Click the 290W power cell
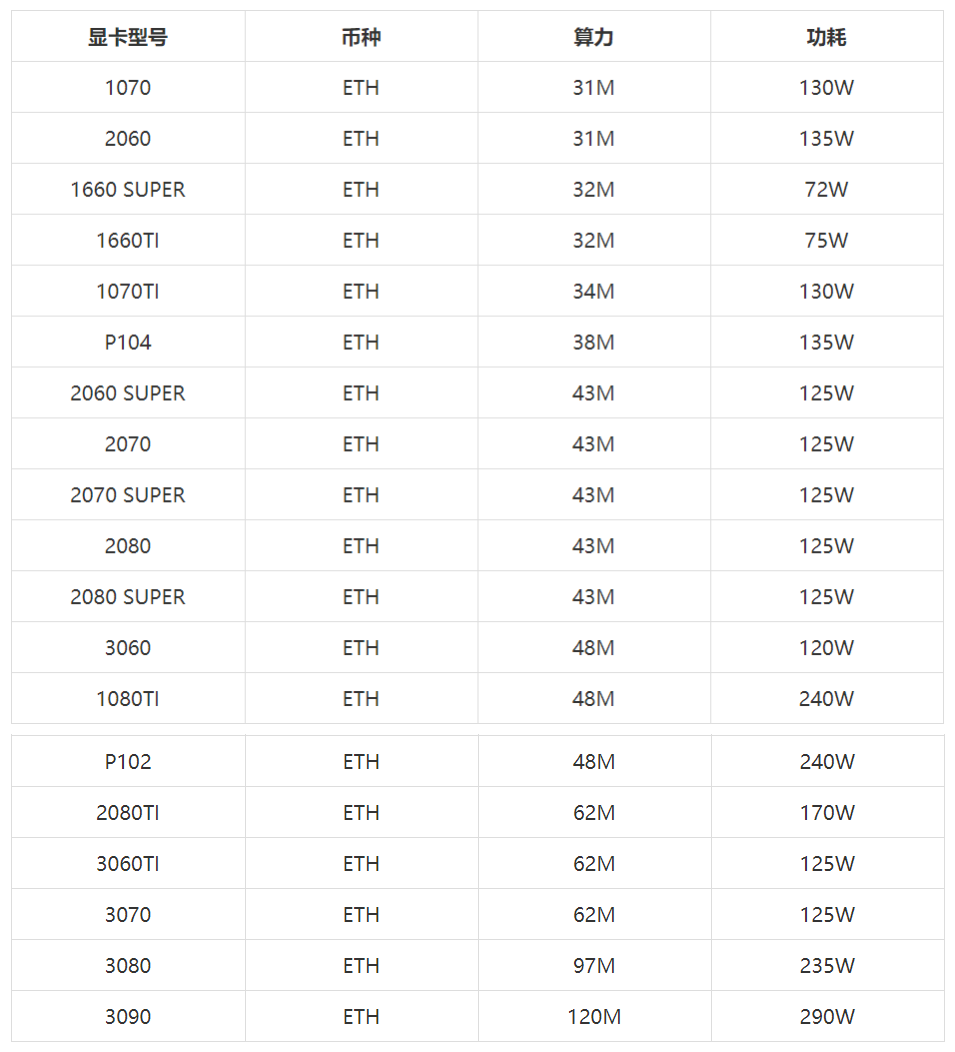The height and width of the screenshot is (1052, 955). click(x=827, y=1017)
